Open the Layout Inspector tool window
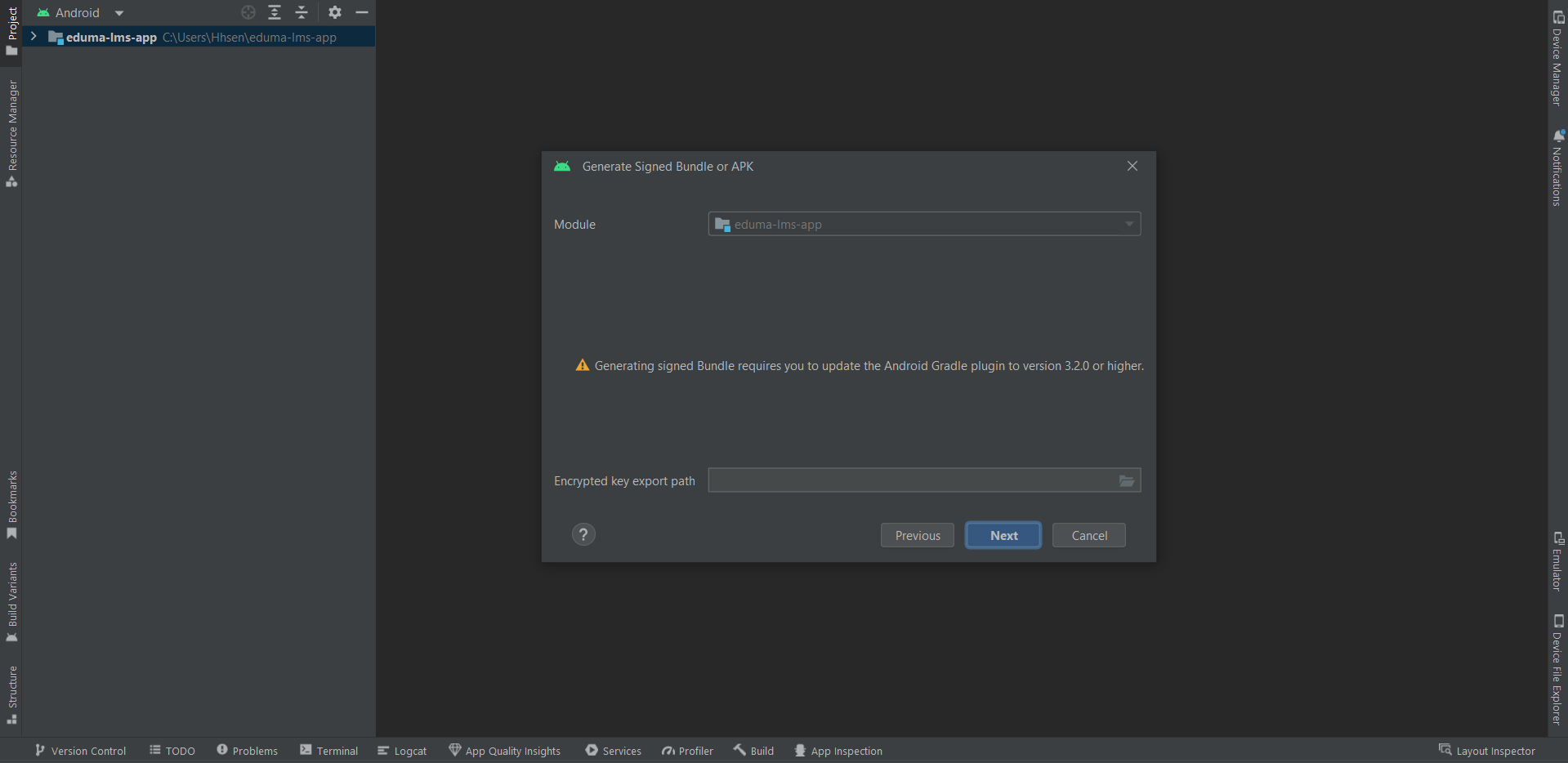This screenshot has height=763, width=1568. point(1487,751)
